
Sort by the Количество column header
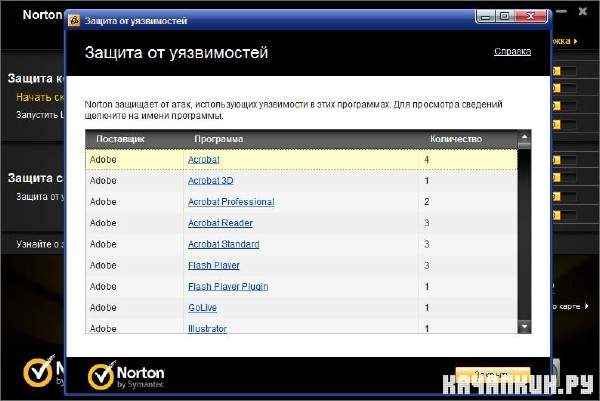456,139
